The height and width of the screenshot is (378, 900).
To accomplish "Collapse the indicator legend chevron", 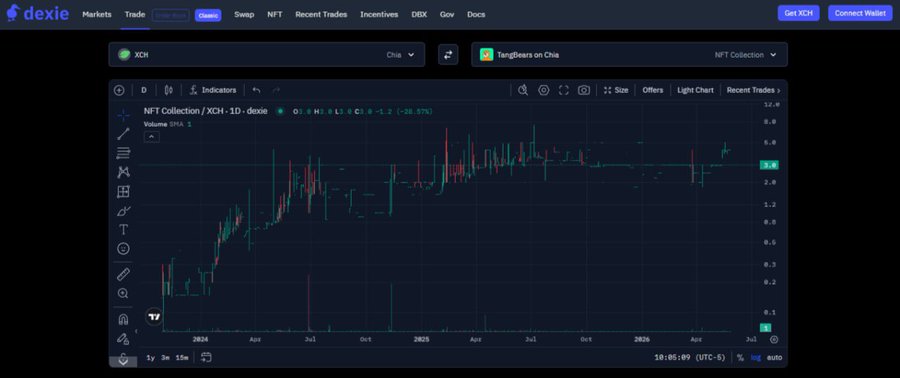I will (152, 137).
